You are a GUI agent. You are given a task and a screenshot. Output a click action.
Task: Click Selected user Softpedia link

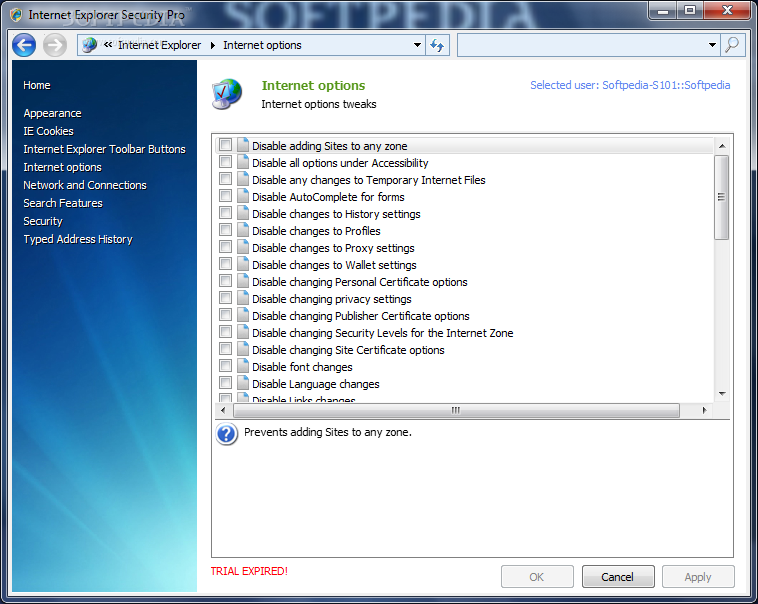coord(630,85)
